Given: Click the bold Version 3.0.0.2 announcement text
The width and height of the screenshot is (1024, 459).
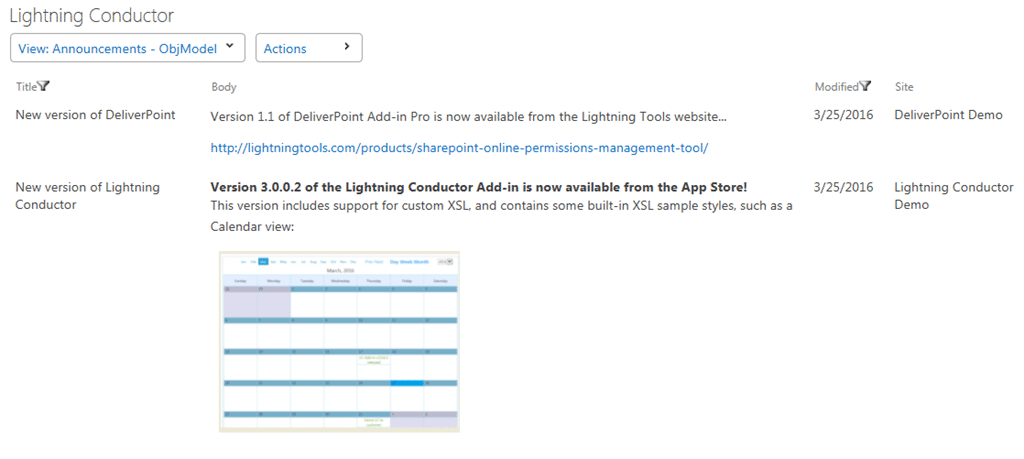Looking at the screenshot, I should (x=479, y=187).
